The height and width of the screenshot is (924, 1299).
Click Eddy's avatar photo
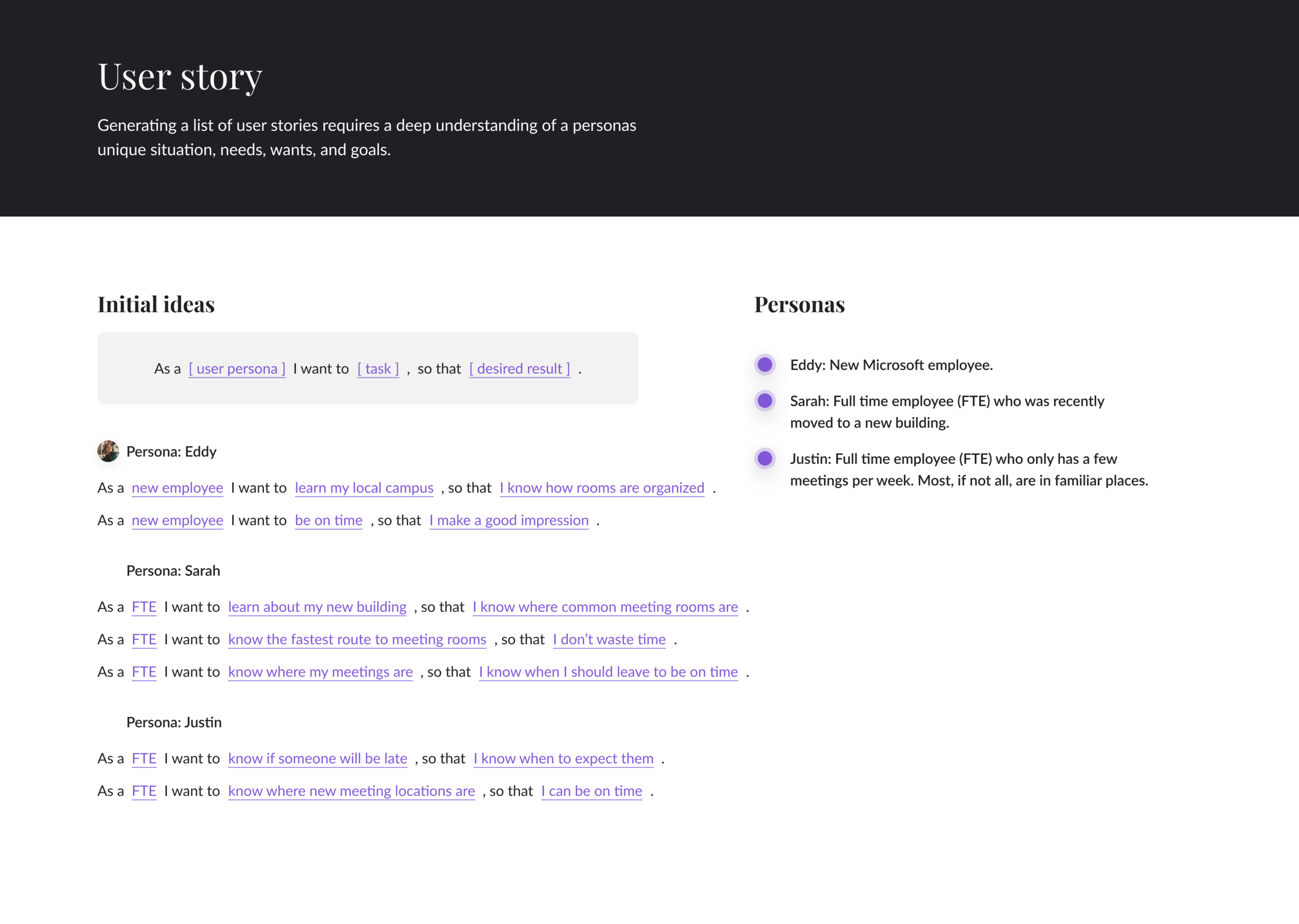[x=108, y=451]
